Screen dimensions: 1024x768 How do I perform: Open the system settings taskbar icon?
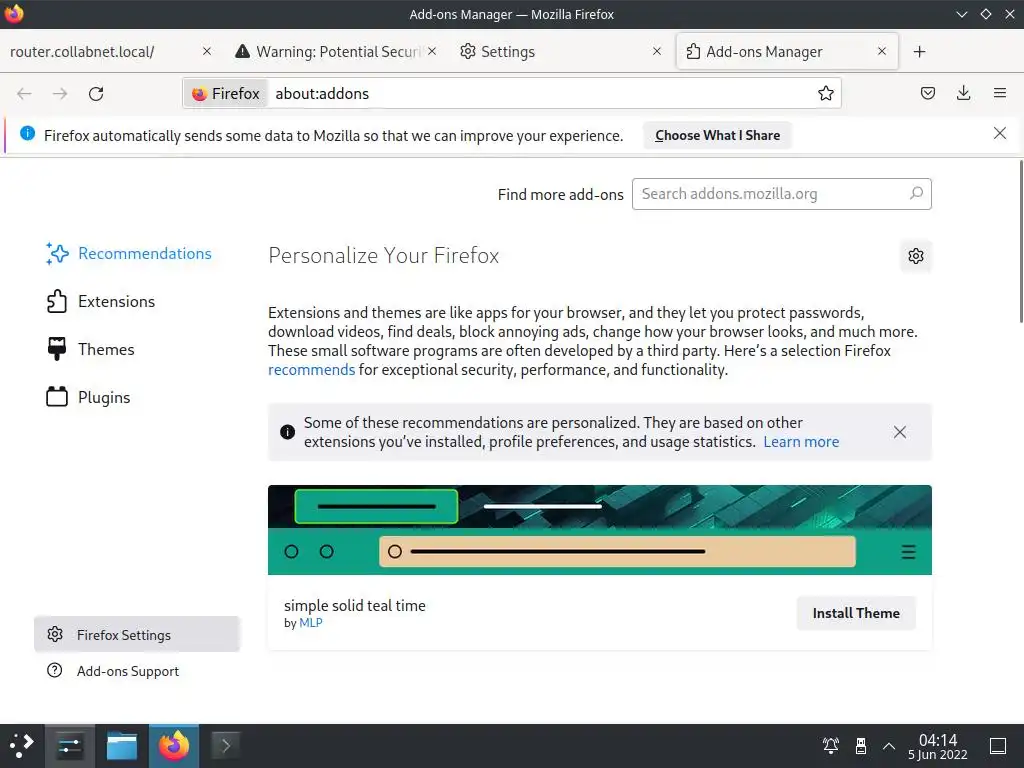pos(70,746)
